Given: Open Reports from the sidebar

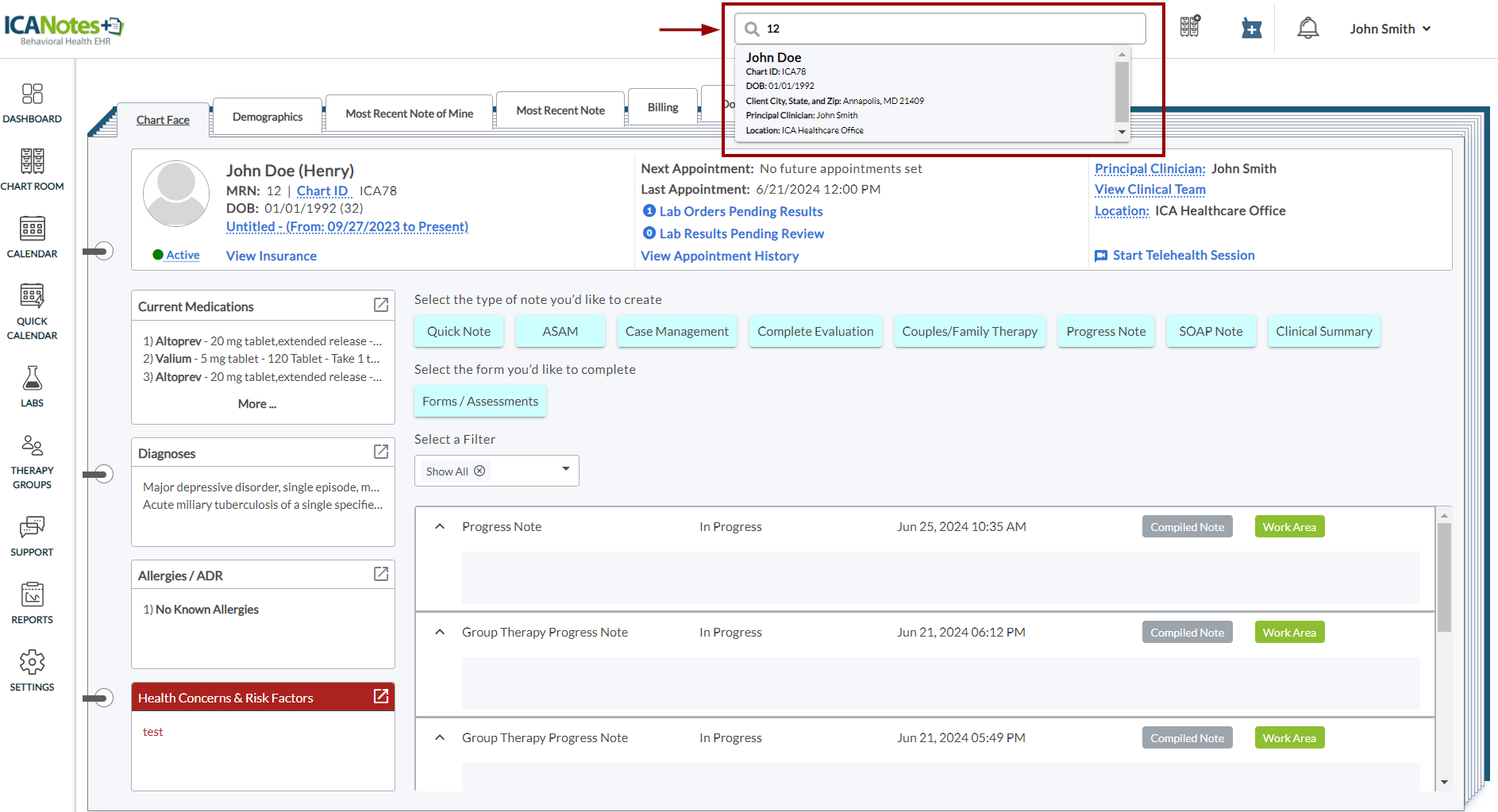Looking at the screenshot, I should coord(32,603).
